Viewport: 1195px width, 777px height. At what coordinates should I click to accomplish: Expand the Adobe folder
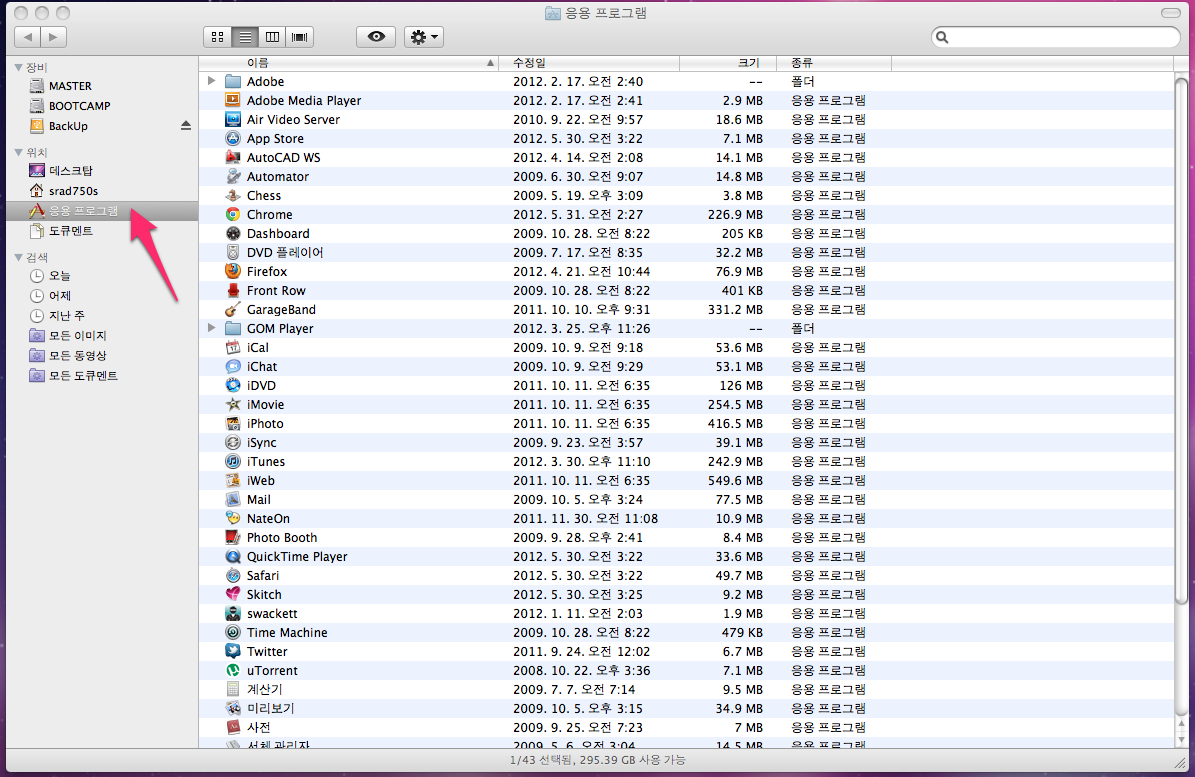(x=211, y=81)
